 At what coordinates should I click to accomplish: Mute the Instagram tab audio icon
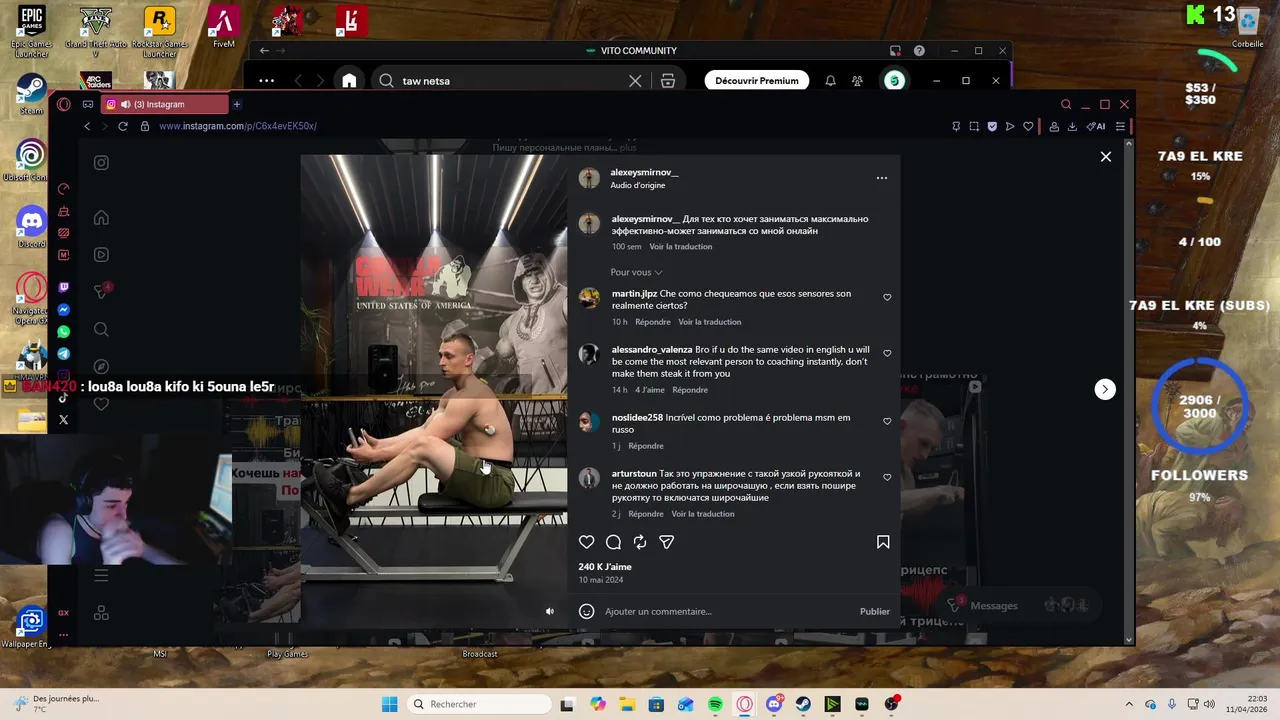[126, 104]
